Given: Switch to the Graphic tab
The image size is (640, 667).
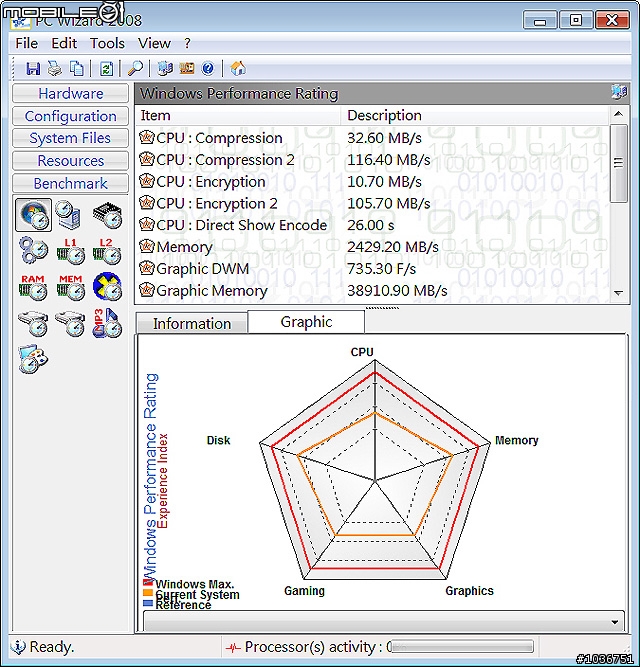Looking at the screenshot, I should tap(306, 322).
